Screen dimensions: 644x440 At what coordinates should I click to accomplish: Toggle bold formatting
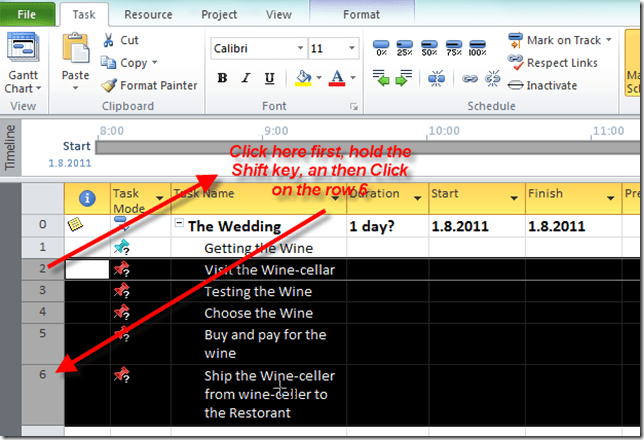(x=221, y=78)
